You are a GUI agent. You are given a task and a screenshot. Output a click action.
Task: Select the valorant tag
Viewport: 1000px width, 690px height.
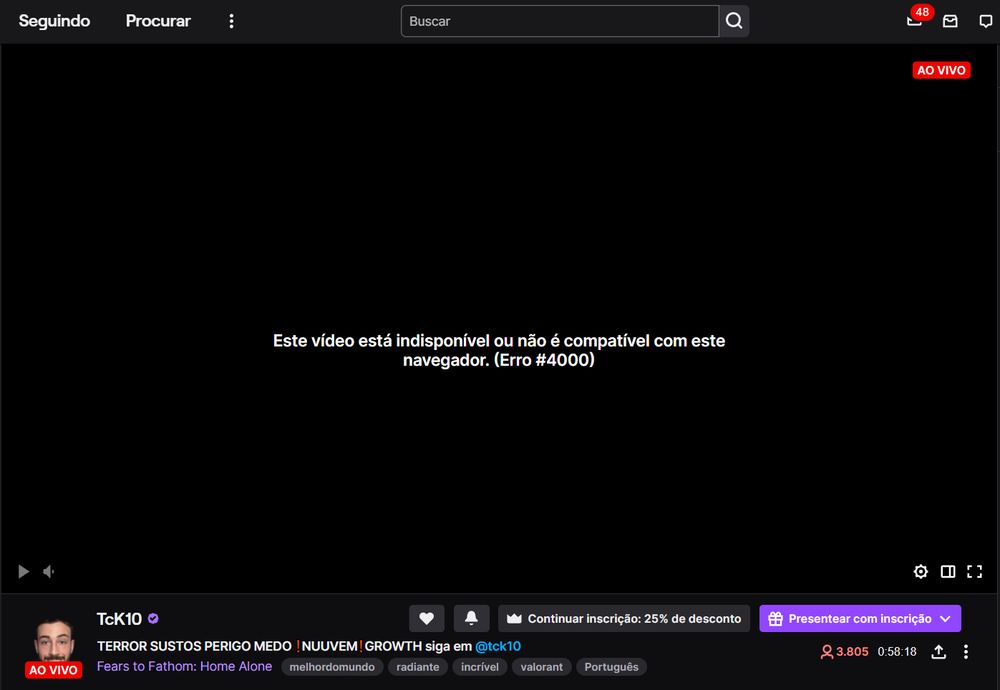pyautogui.click(x=541, y=667)
